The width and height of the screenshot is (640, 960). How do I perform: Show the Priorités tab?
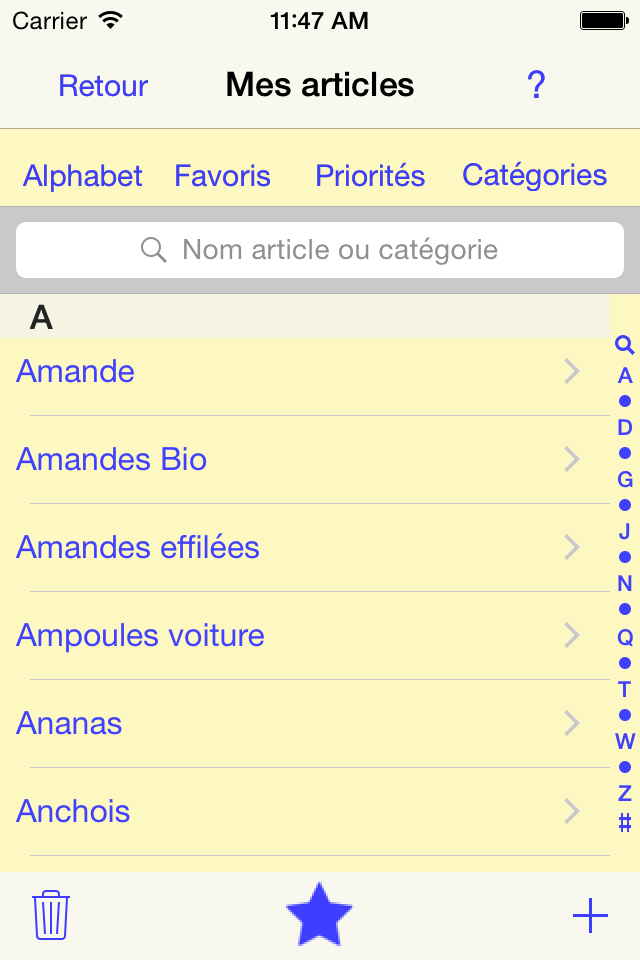pyautogui.click(x=370, y=176)
